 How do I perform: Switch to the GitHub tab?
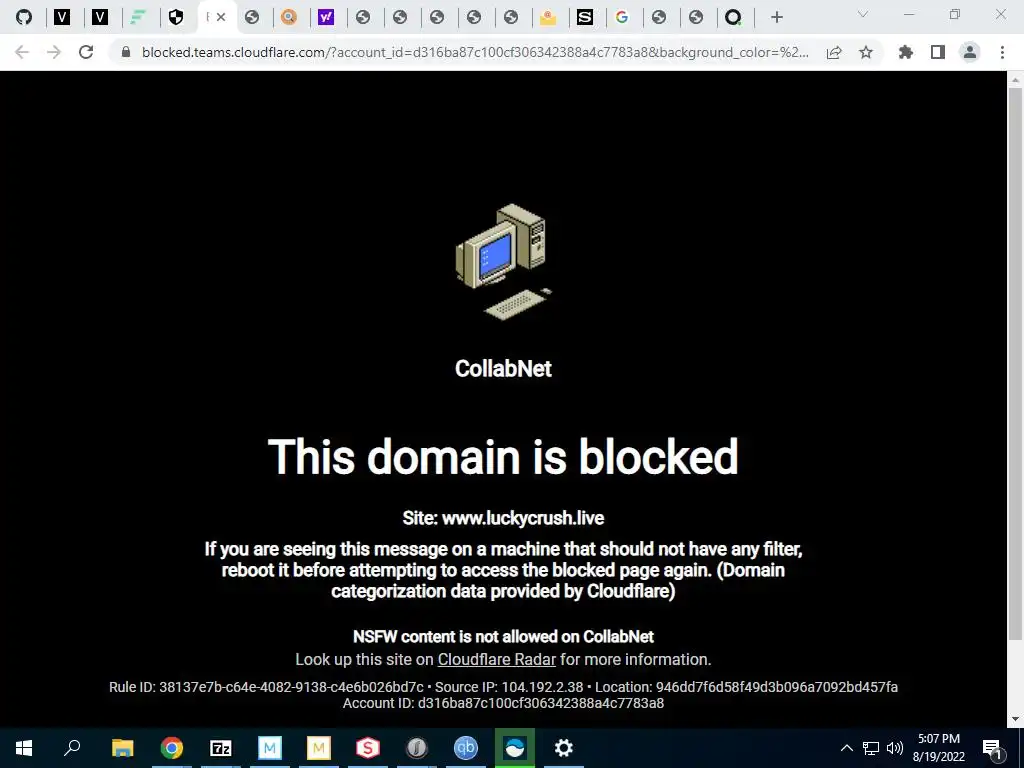tap(24, 18)
